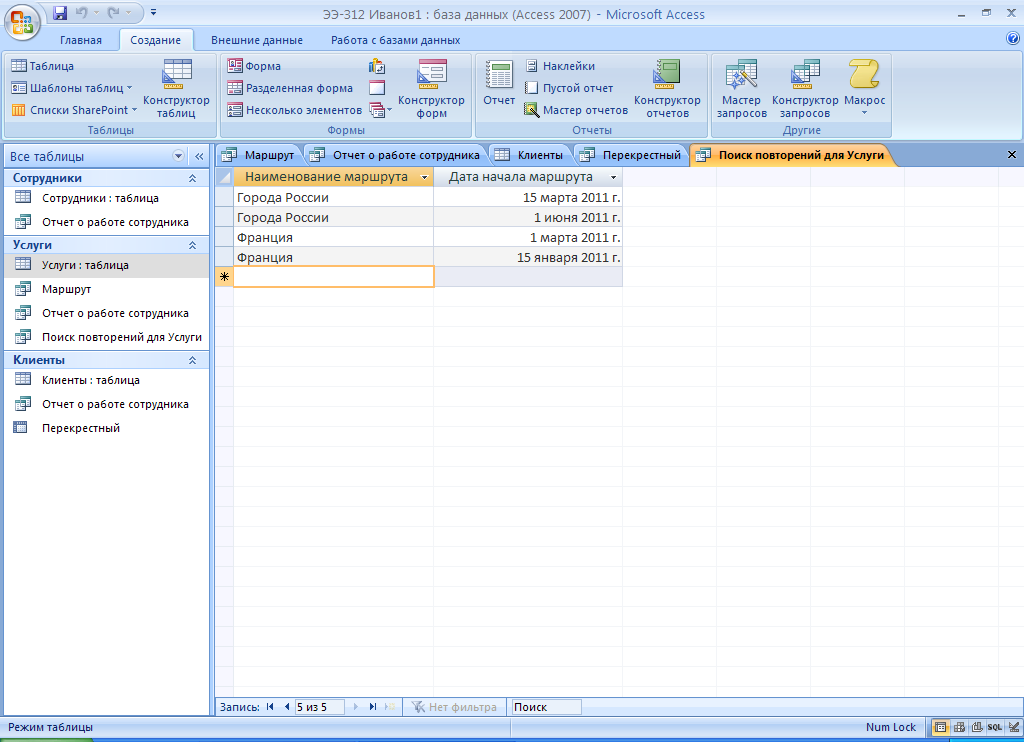Launch Конструктор форм
1024x742 pixels.
431,88
